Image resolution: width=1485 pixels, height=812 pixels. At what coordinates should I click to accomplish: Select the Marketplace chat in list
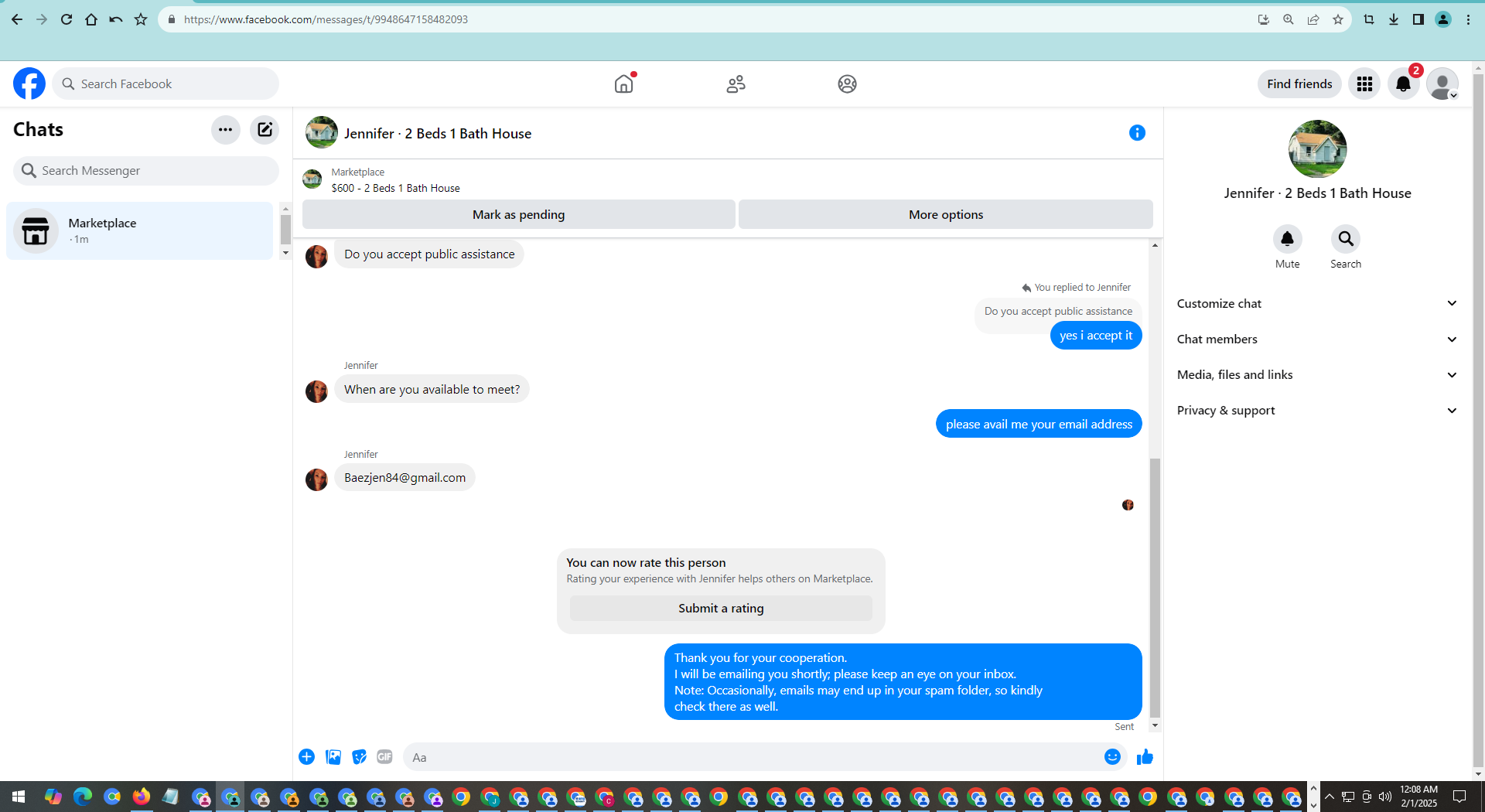coord(140,230)
